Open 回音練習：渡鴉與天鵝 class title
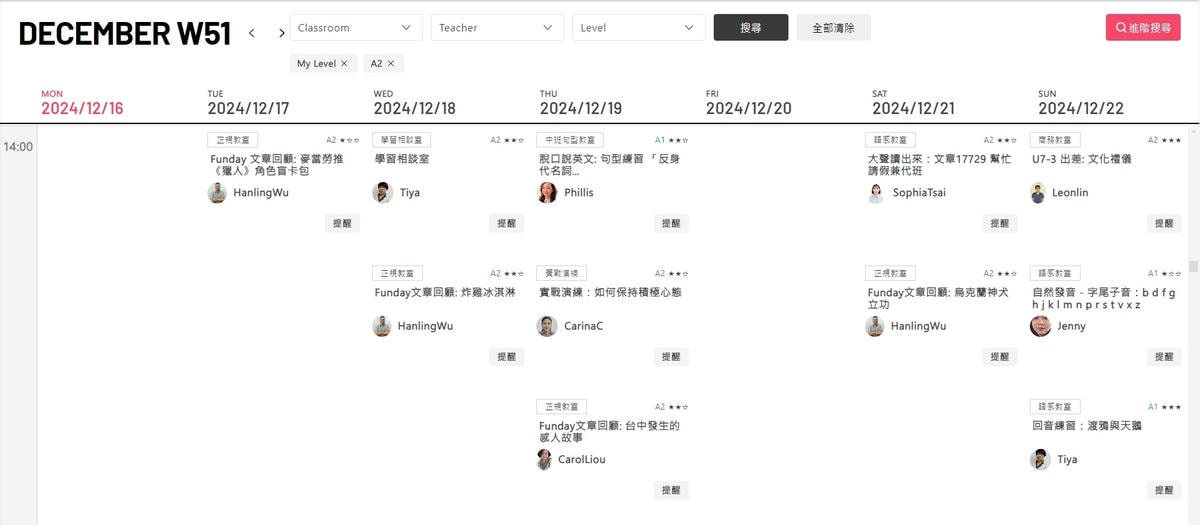Screen dimensions: 1200x525 click(x=1087, y=425)
